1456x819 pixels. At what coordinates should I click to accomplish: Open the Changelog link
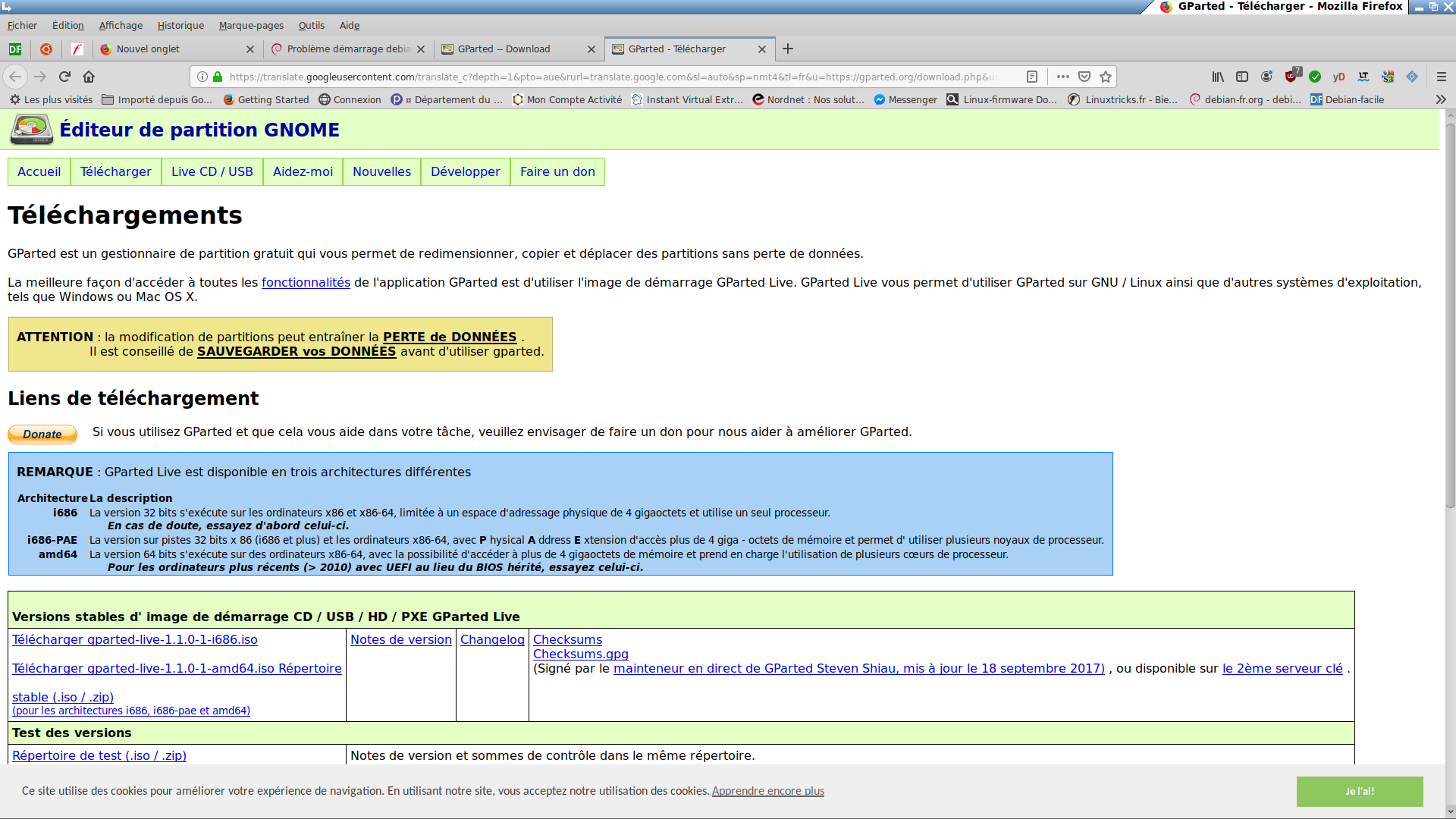[492, 640]
